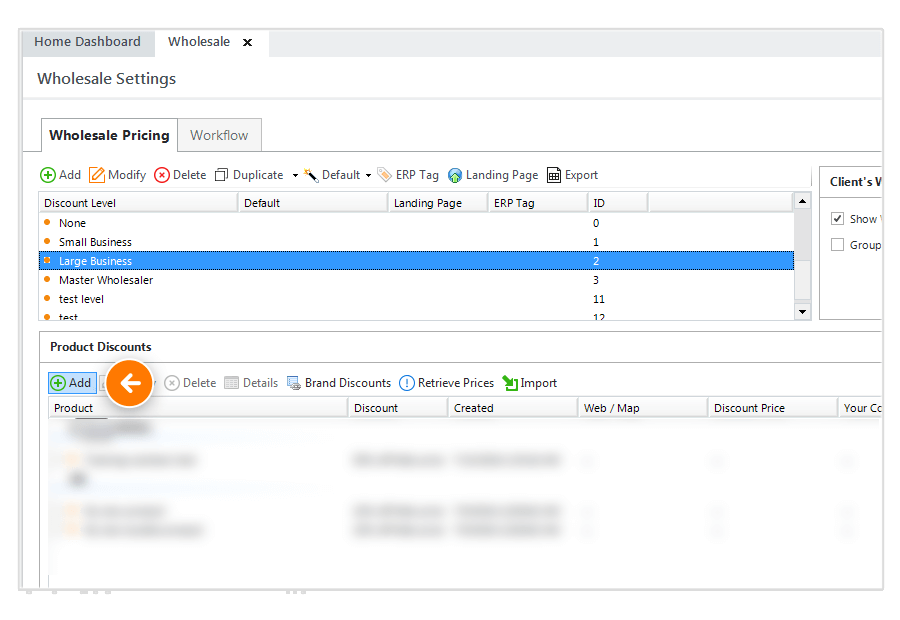Select the None discount level row
This screenshot has width=900, height=620.
pyautogui.click(x=416, y=223)
